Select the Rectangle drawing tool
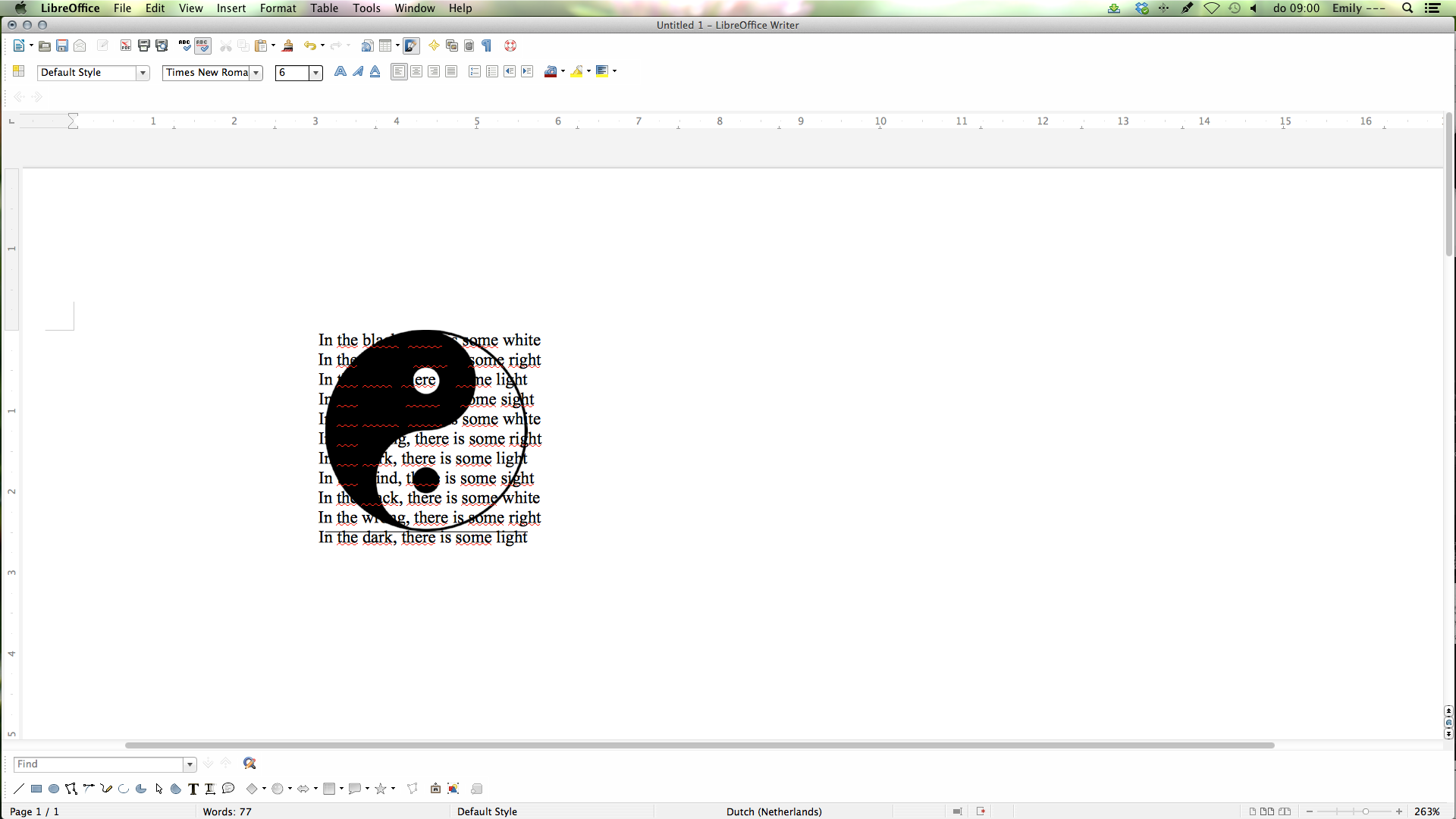 (36, 789)
